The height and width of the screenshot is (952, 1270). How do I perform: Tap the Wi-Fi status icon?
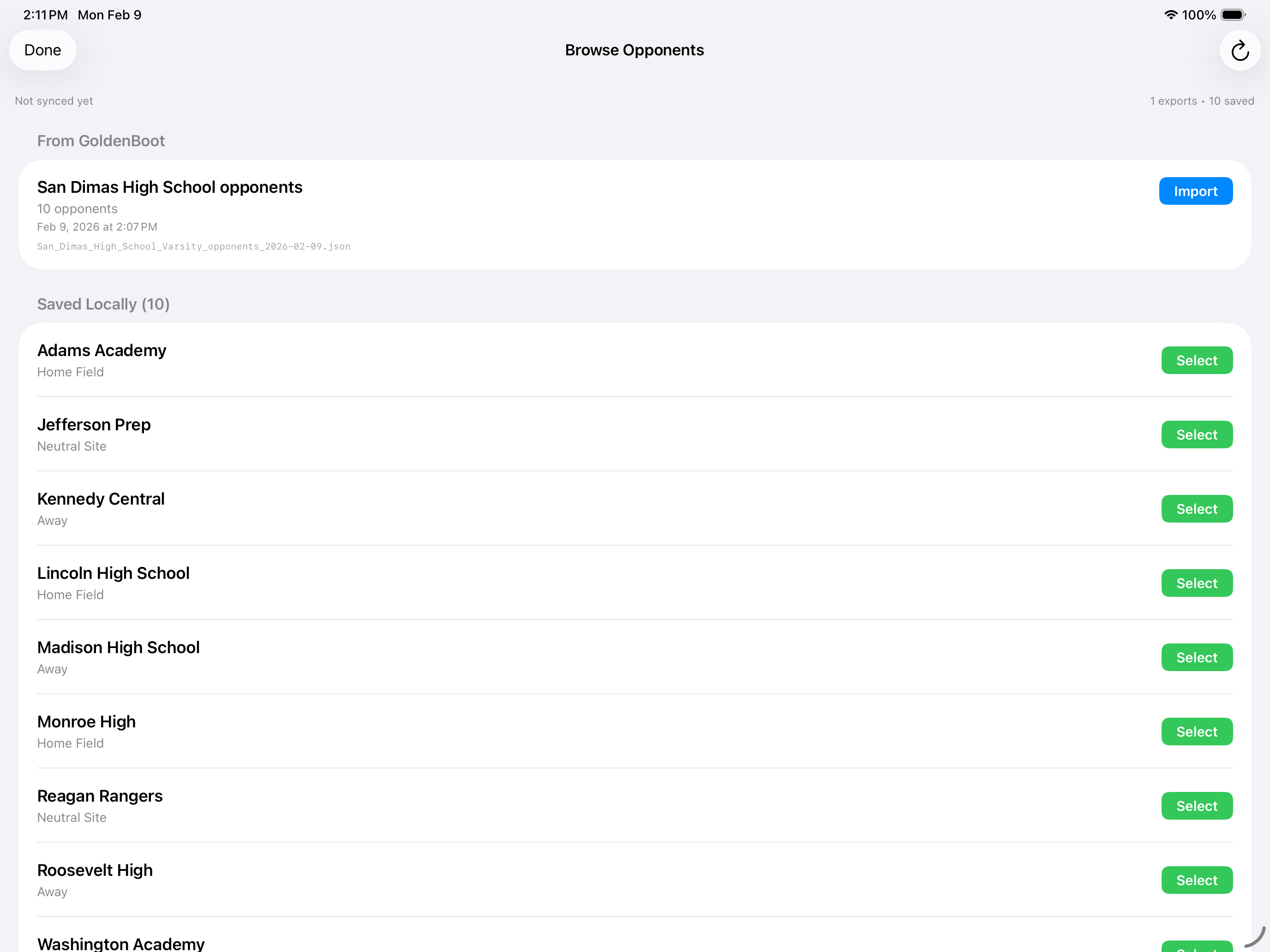[x=1170, y=15]
